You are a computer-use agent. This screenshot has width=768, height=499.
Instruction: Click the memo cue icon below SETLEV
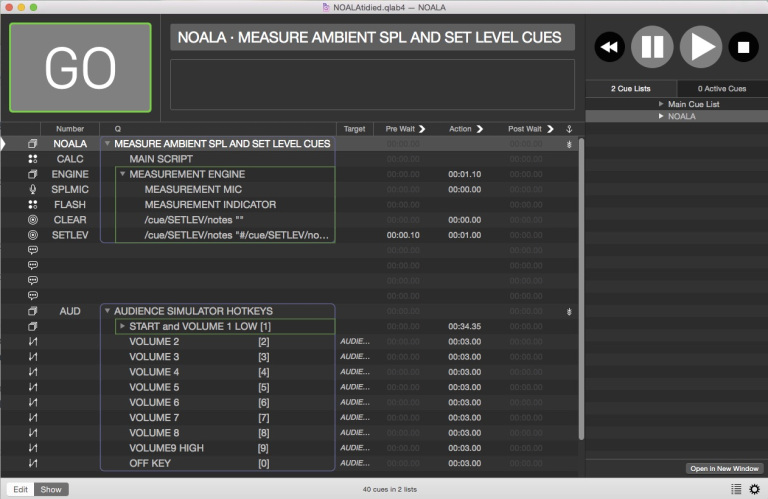click(32, 250)
